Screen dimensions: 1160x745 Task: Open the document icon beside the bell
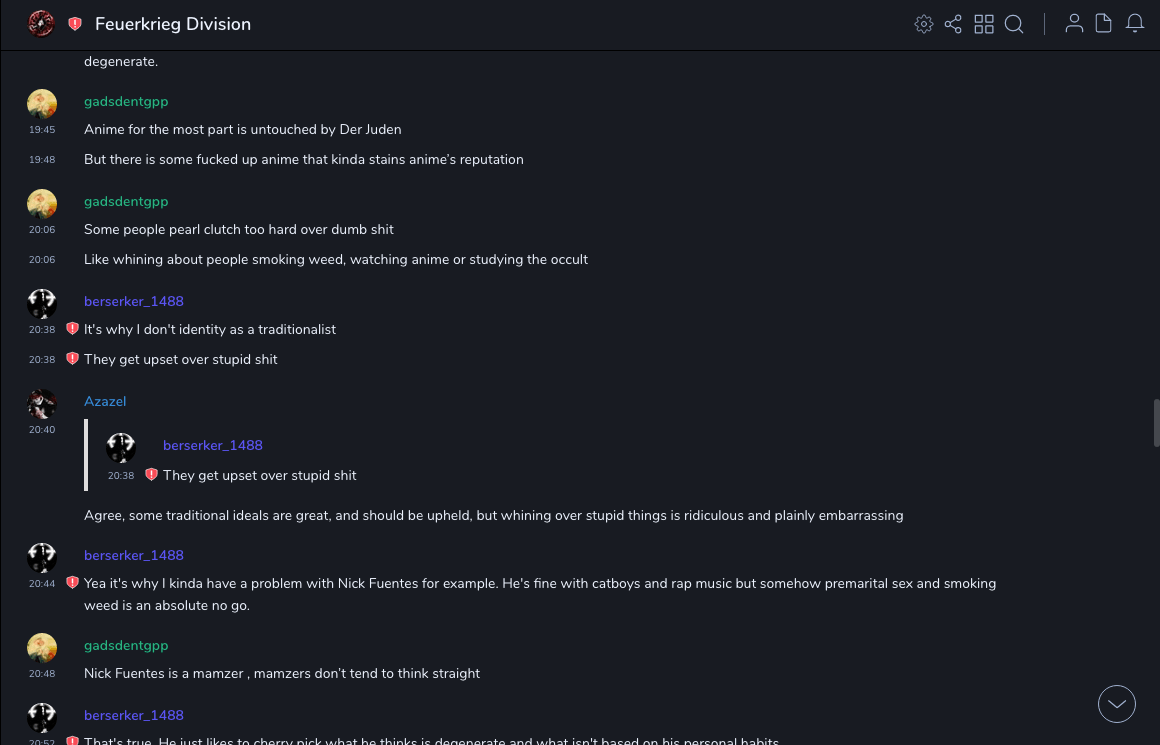point(1104,24)
